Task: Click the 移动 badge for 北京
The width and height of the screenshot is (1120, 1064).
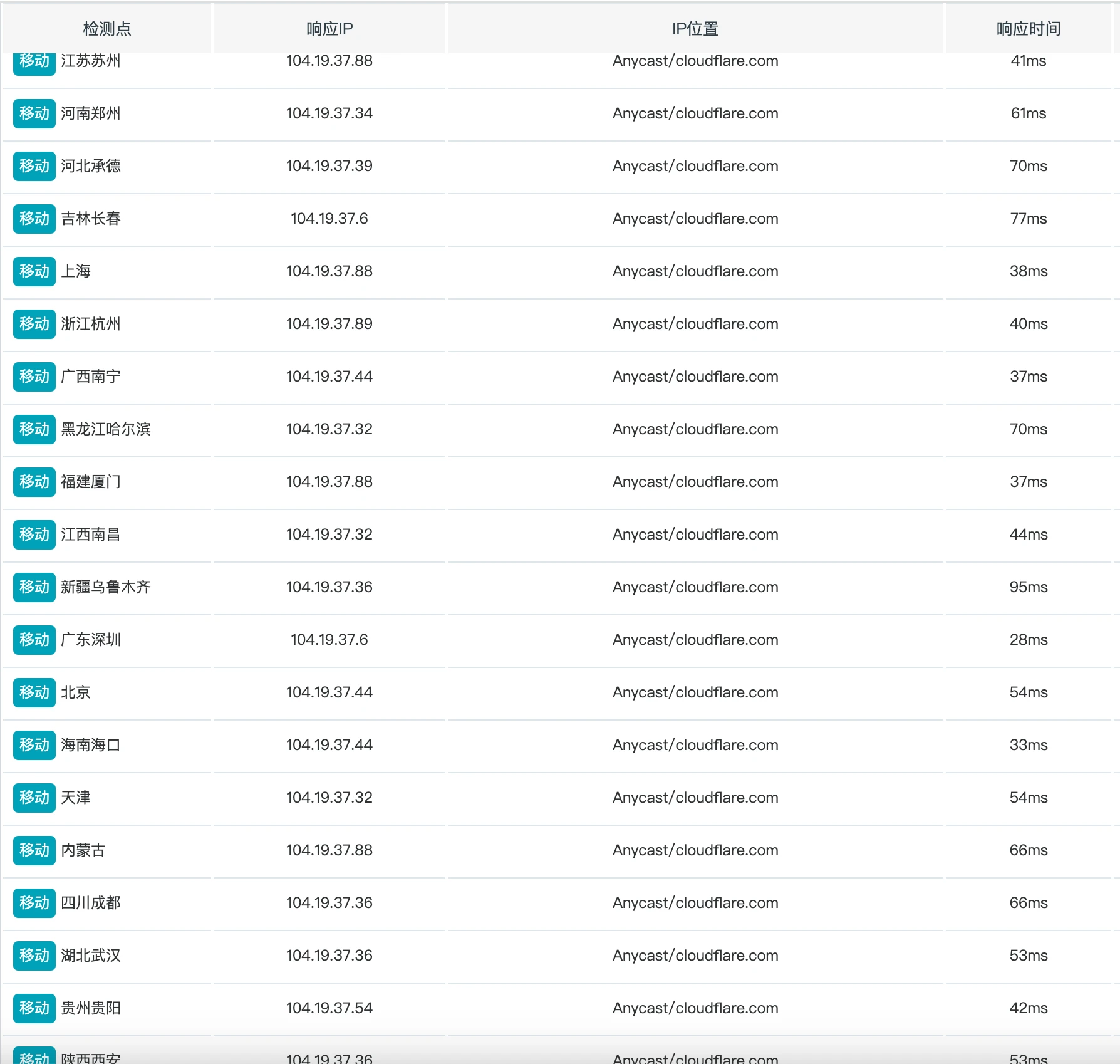Action: coord(34,692)
